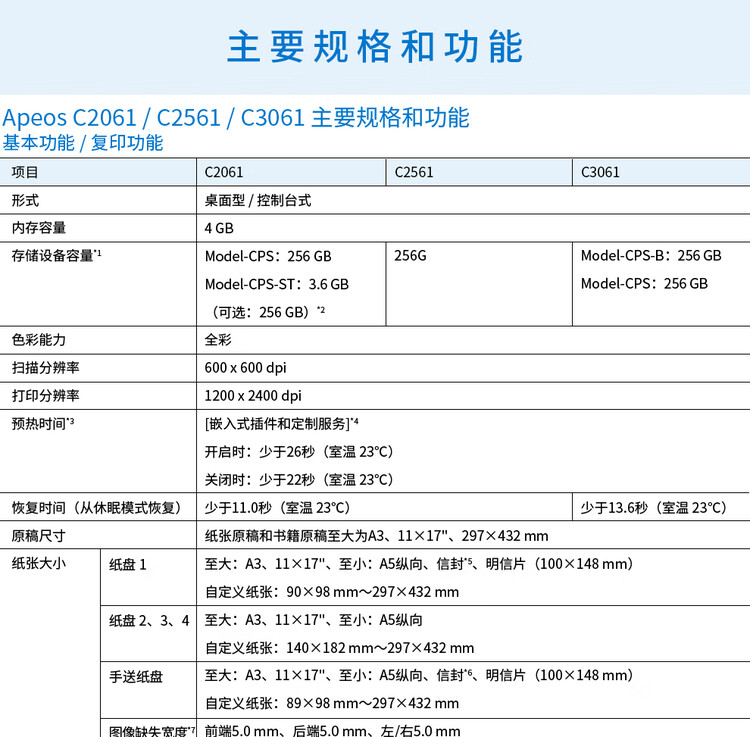Image resolution: width=750 pixels, height=737 pixels.
Task: Click the 手送纸盘 line ending 明信片（100×148 mm）
Action: [419, 675]
